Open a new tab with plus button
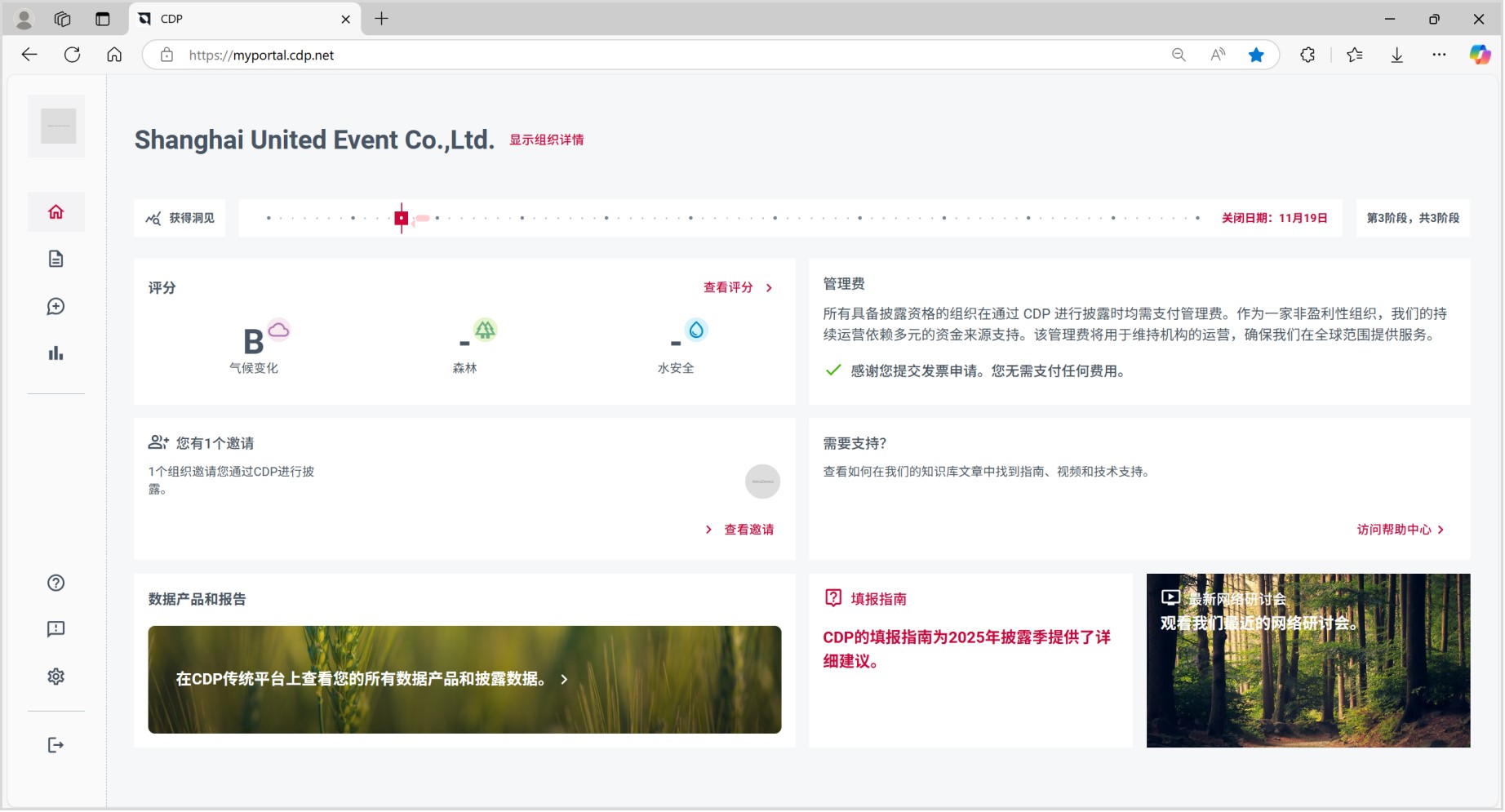Screen dimensions: 1505x812 [x=381, y=19]
